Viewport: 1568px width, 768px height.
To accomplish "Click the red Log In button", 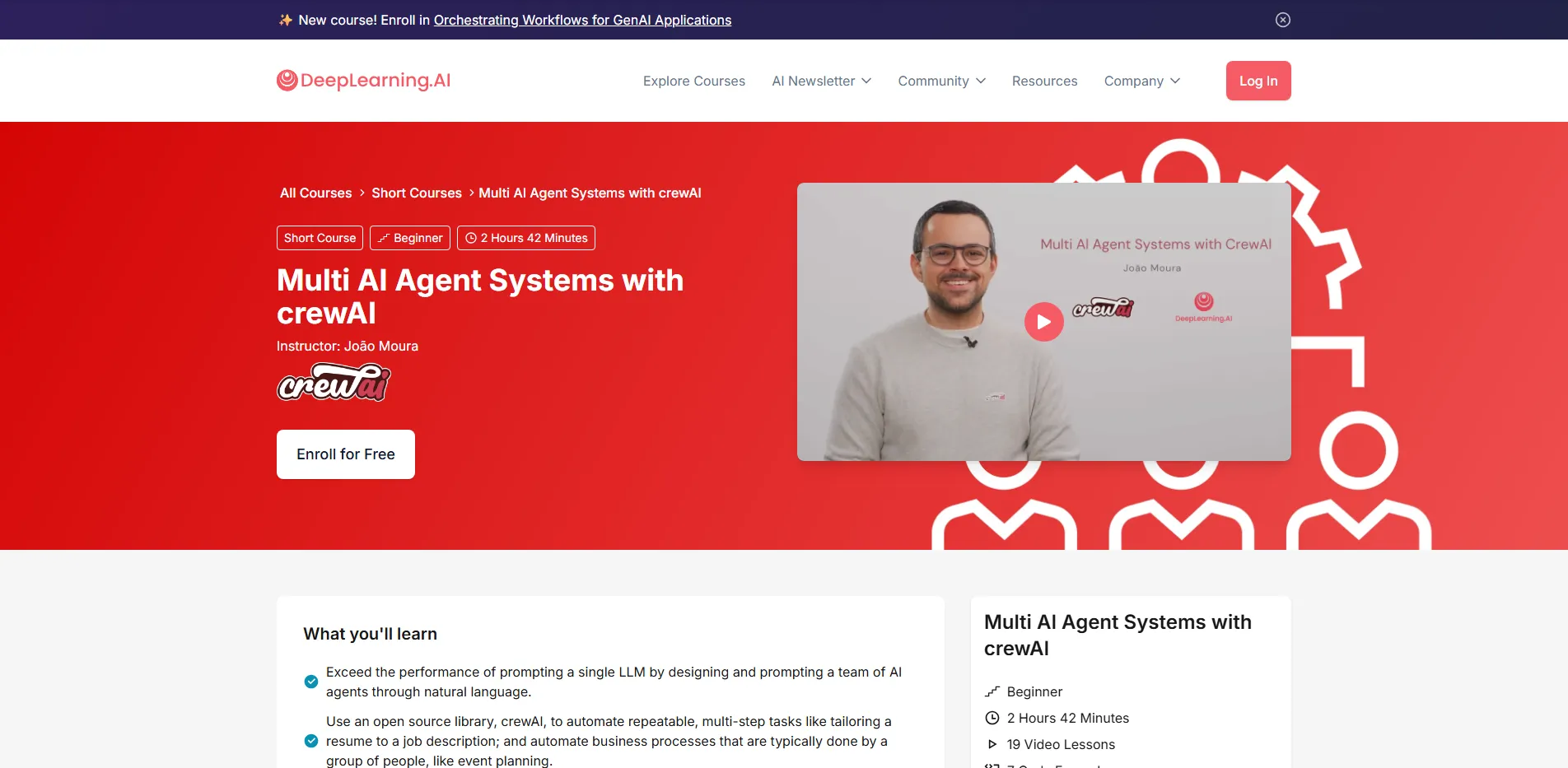I will coord(1258,81).
